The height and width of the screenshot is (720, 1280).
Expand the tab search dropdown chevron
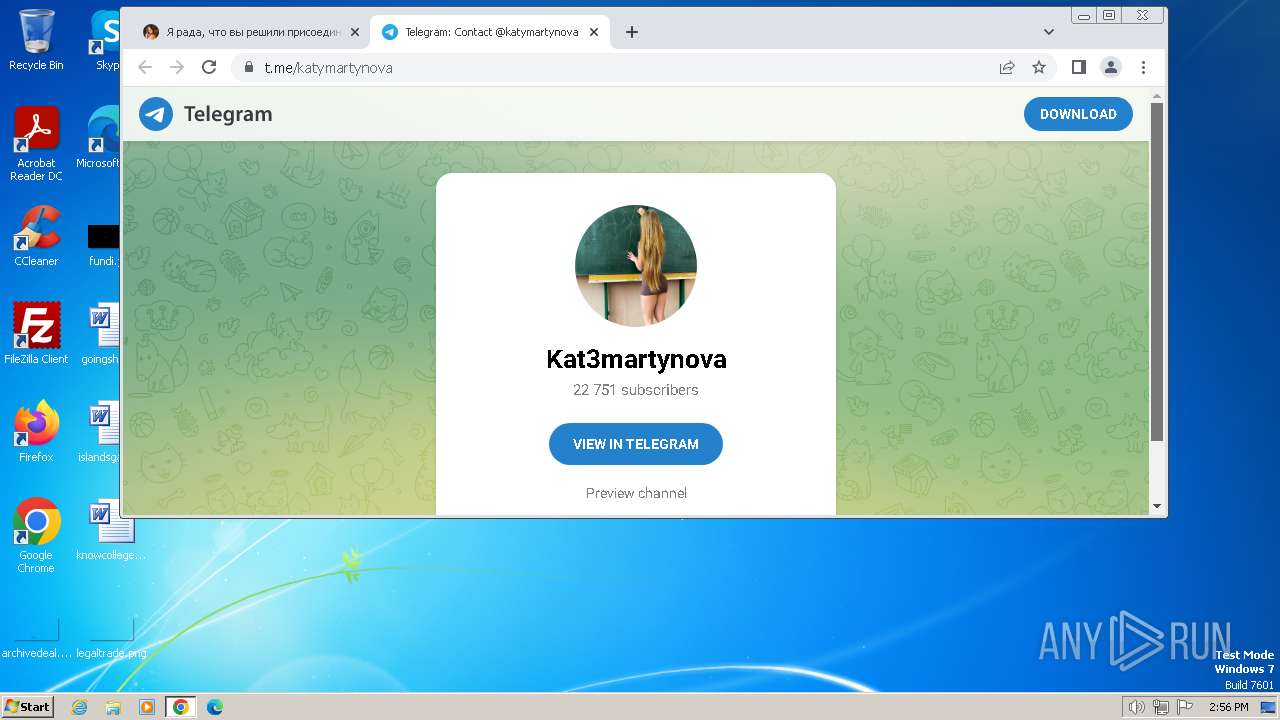(x=1049, y=32)
